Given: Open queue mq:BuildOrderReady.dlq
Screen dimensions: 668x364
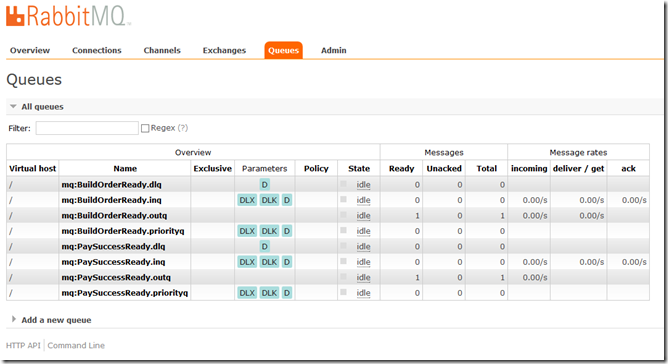Looking at the screenshot, I should click(111, 185).
